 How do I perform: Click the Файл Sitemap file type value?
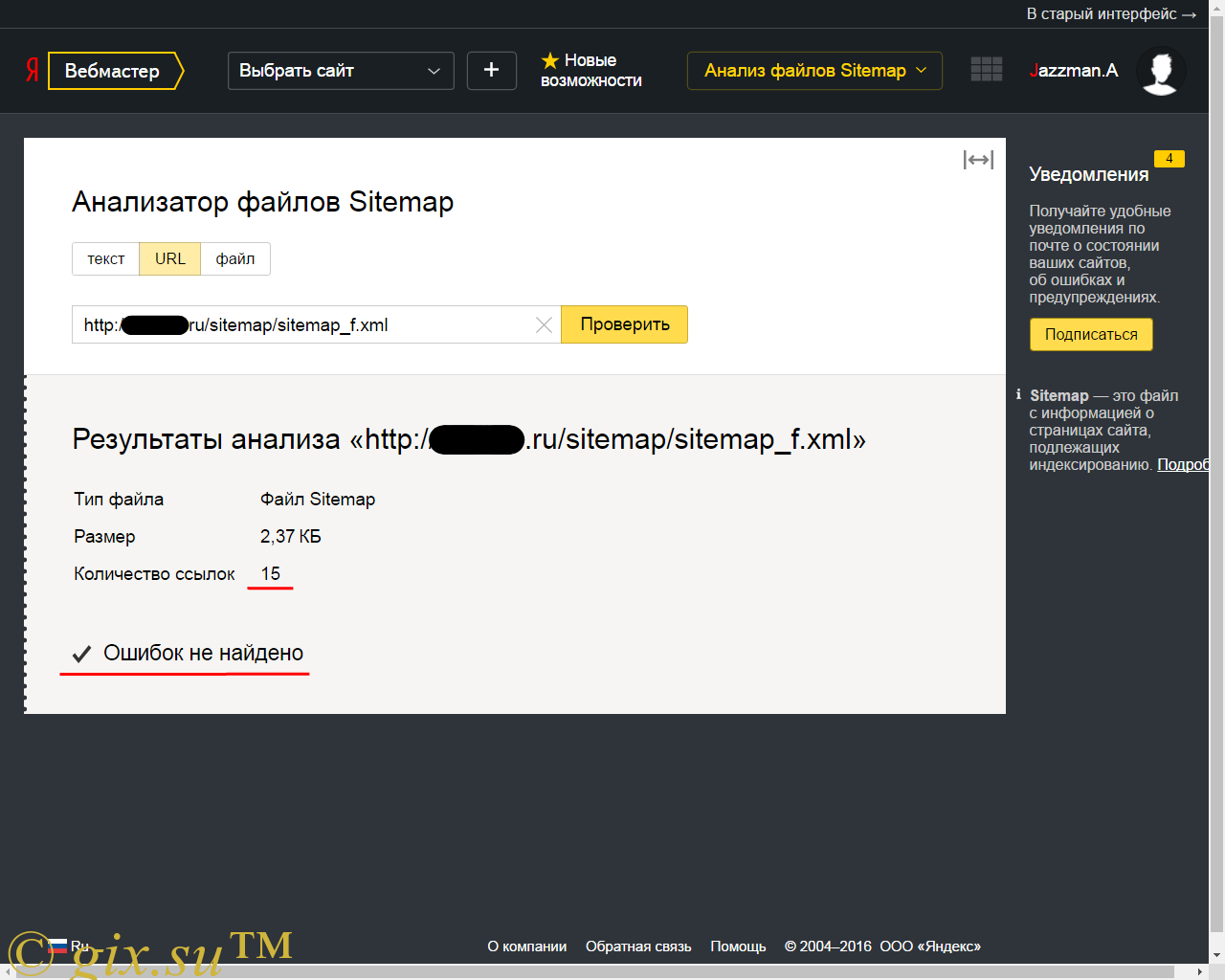point(318,500)
